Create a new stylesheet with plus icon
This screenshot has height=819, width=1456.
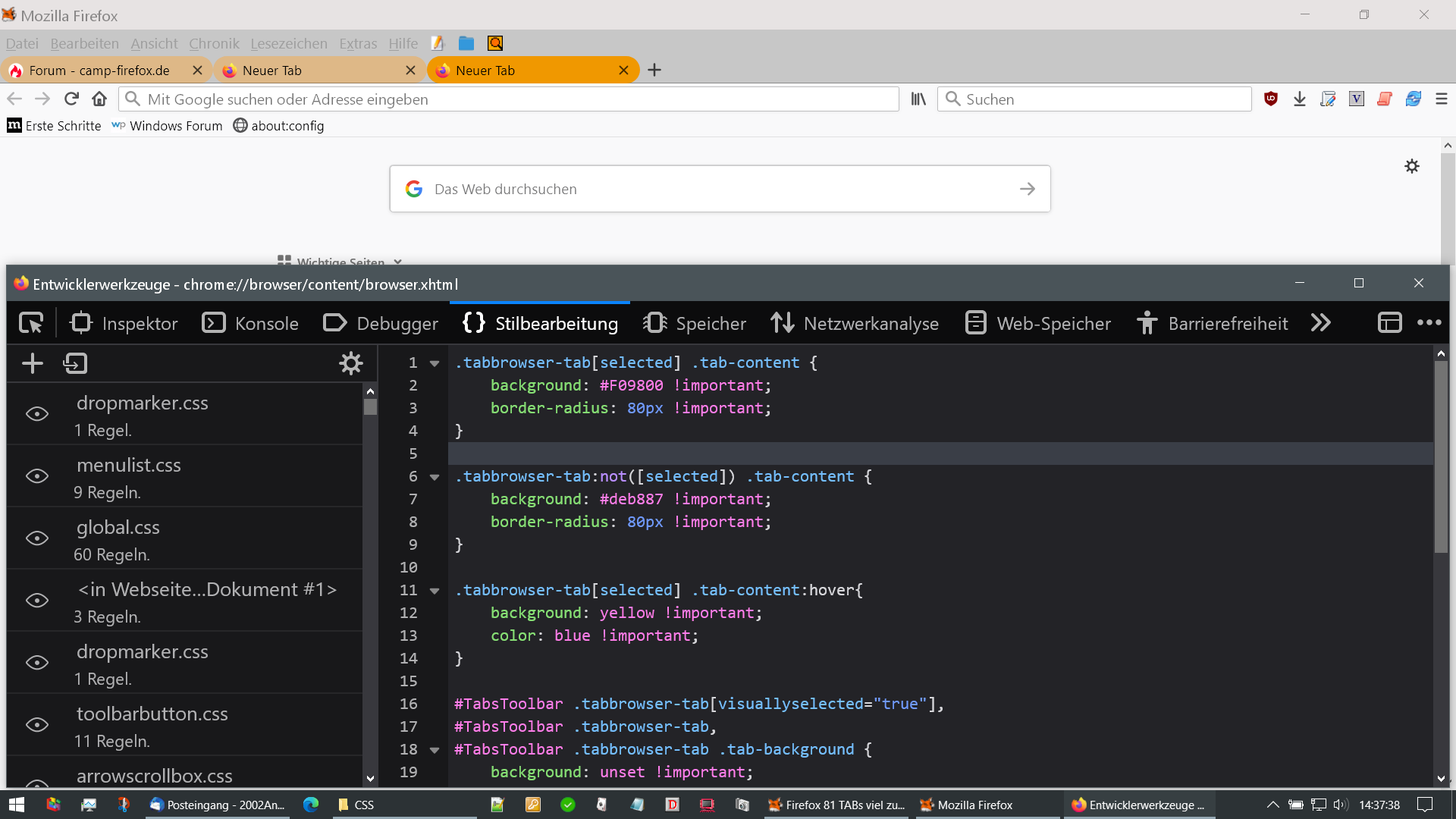(x=33, y=364)
